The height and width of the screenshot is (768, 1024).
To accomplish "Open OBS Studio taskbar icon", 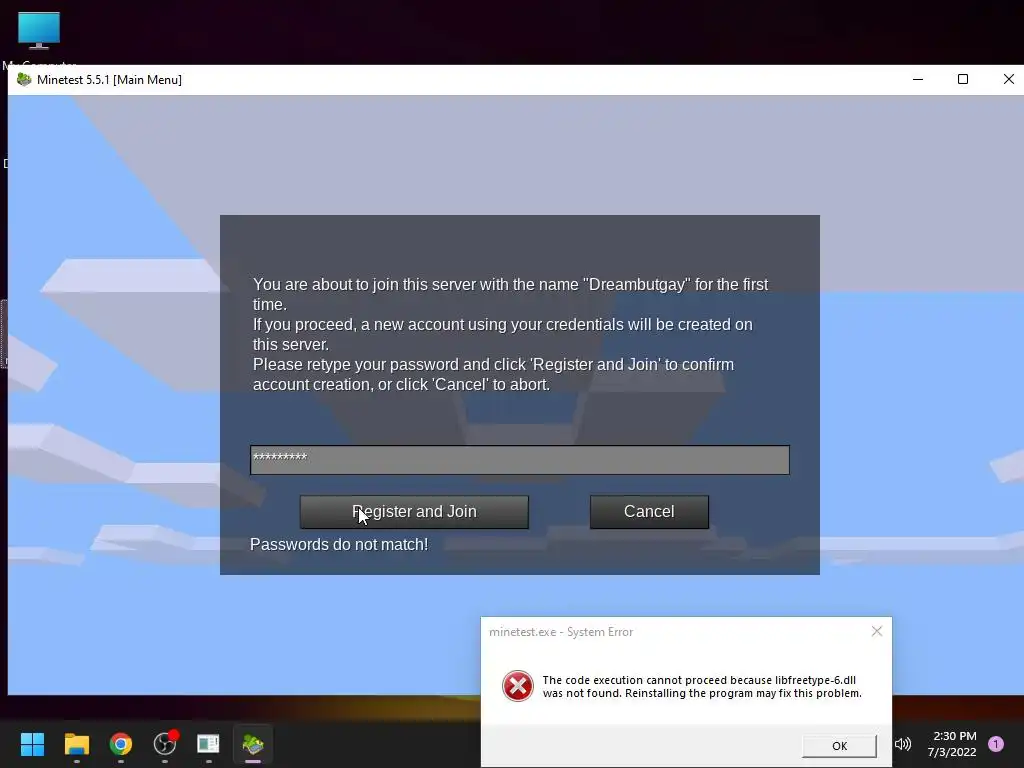I will pos(165,744).
